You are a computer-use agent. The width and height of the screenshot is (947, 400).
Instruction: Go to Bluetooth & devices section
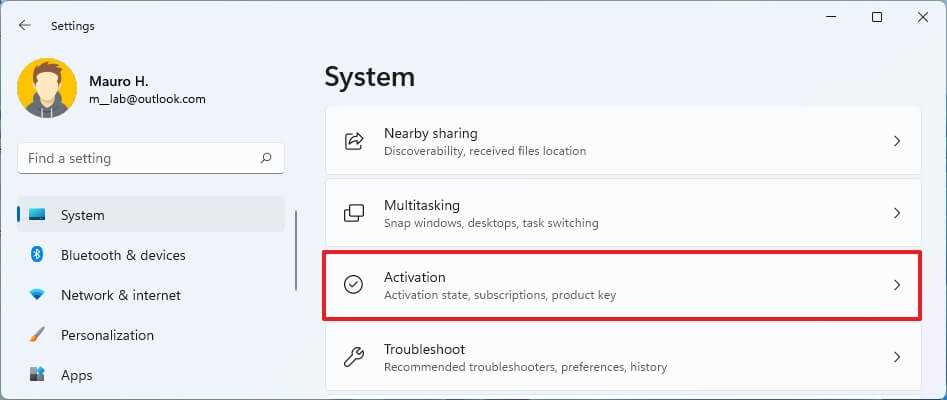(122, 255)
